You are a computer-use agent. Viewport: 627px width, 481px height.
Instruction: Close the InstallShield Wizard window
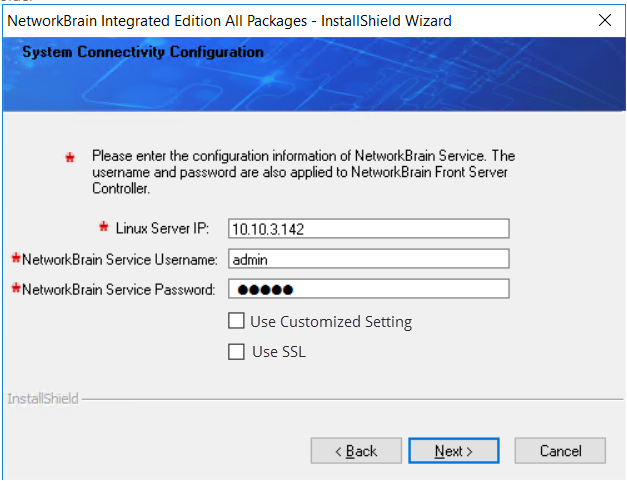605,20
